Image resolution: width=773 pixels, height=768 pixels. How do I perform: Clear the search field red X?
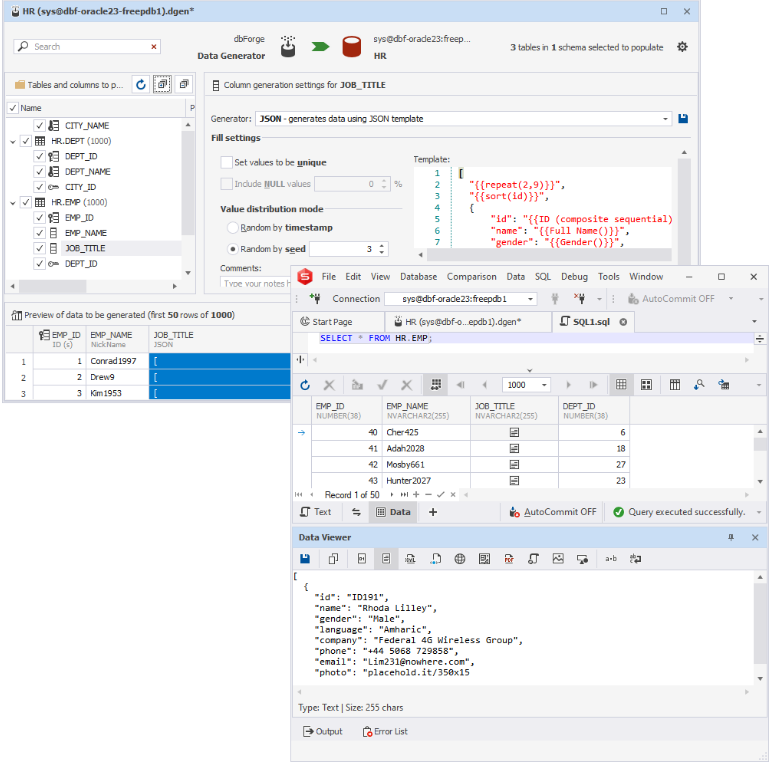(x=154, y=47)
